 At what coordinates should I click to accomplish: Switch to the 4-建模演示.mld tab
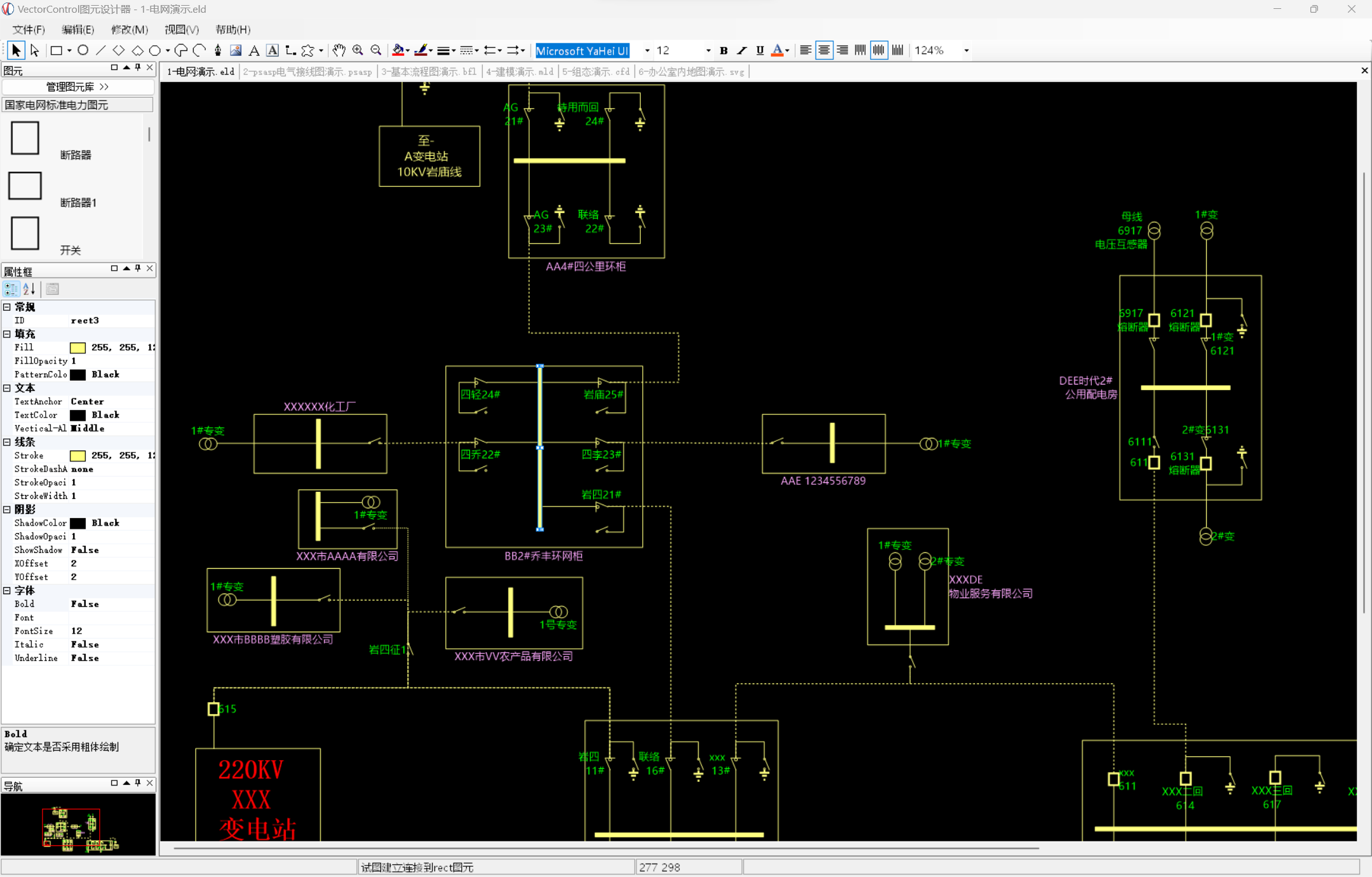(519, 72)
